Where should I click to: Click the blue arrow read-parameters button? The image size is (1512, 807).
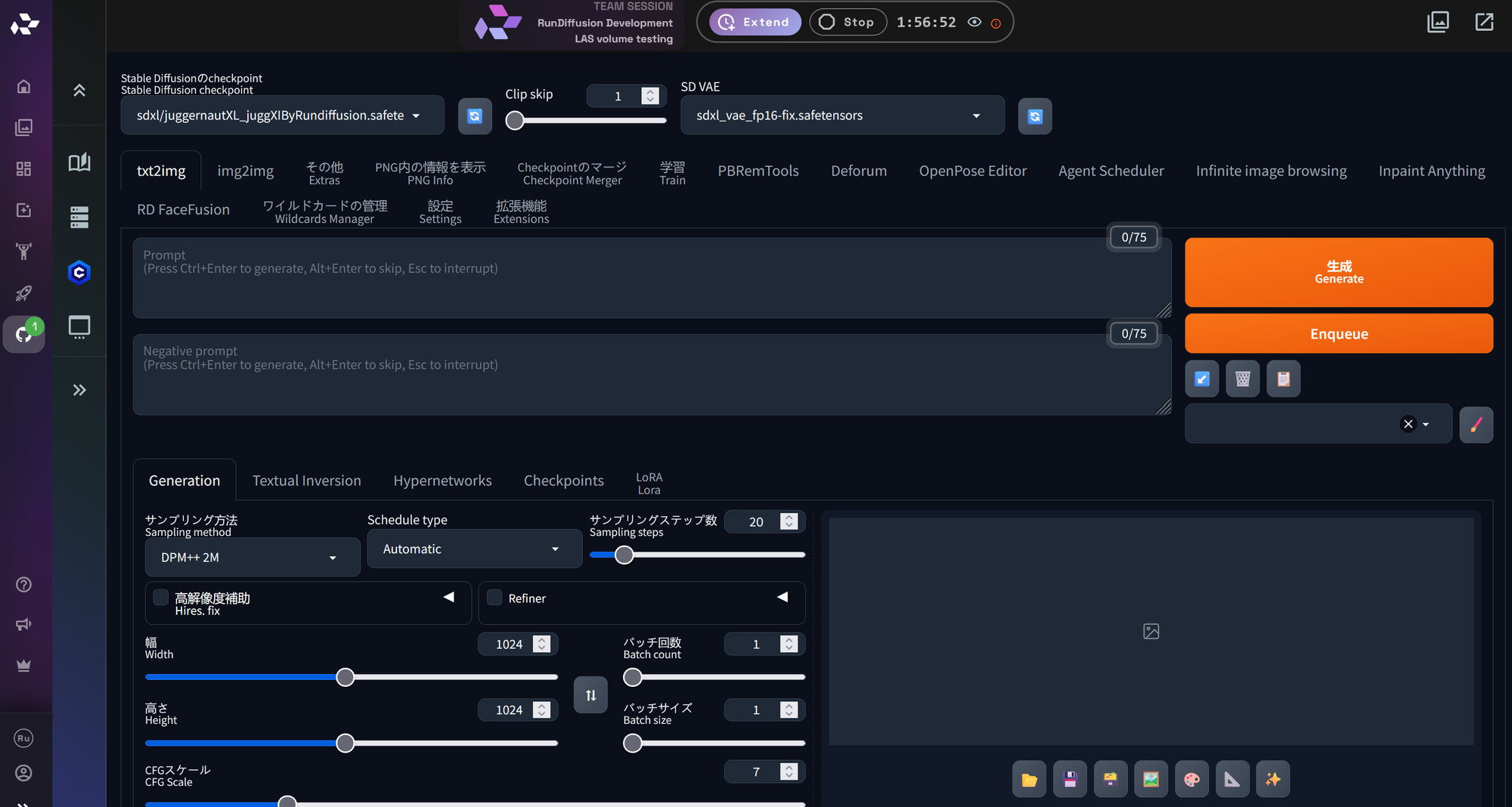click(x=1202, y=379)
